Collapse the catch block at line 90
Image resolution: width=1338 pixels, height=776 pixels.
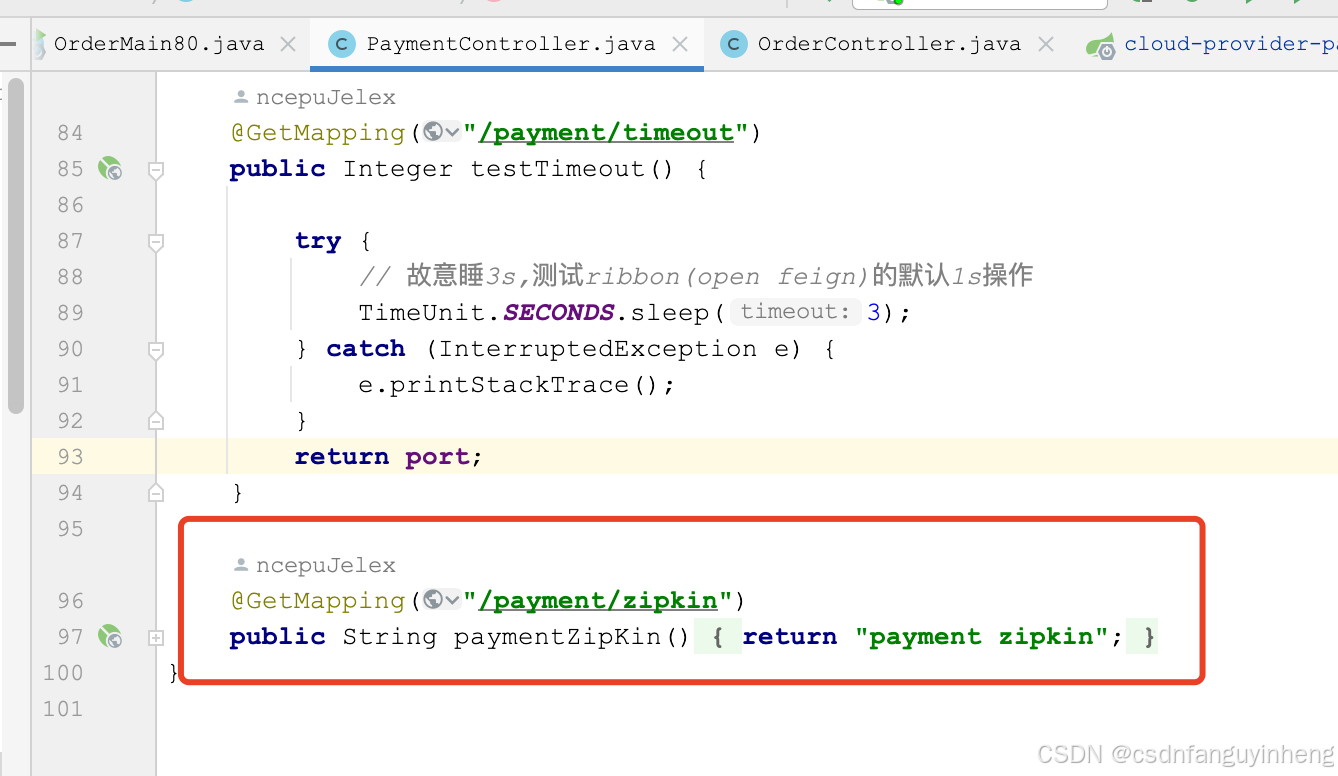coord(156,350)
